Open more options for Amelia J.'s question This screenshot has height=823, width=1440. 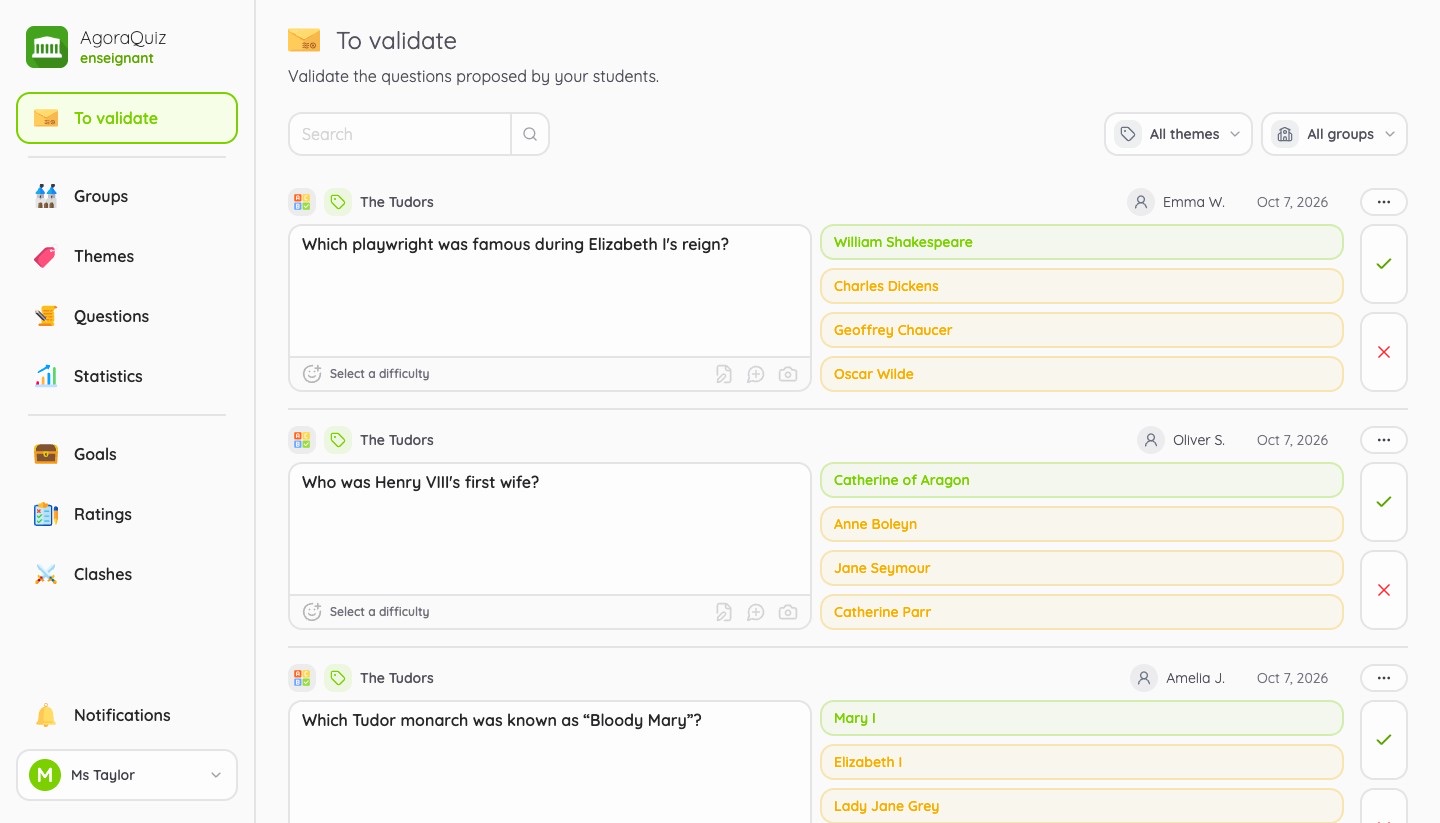pos(1384,678)
